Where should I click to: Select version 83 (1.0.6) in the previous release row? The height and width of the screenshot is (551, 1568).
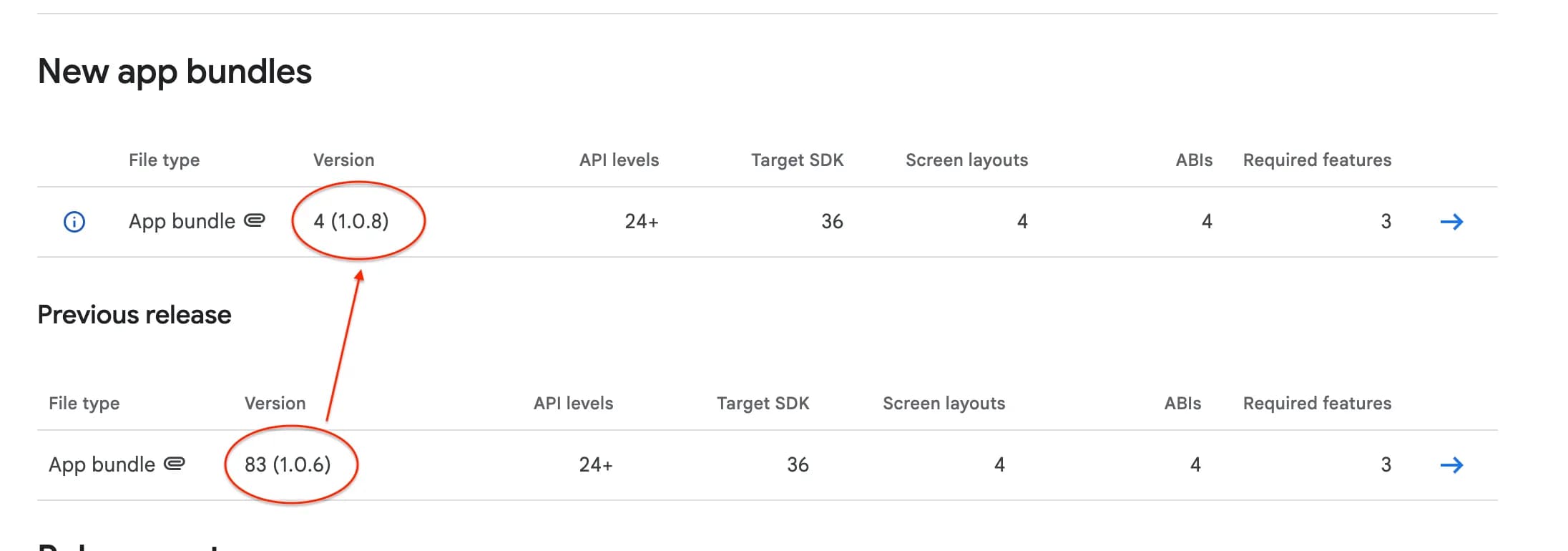[x=286, y=464]
